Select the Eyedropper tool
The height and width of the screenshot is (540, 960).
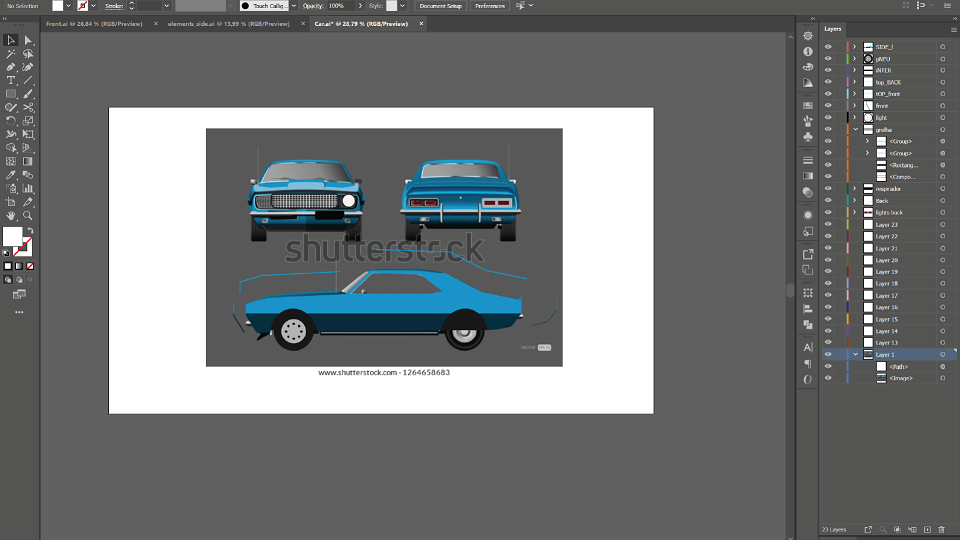click(10, 175)
